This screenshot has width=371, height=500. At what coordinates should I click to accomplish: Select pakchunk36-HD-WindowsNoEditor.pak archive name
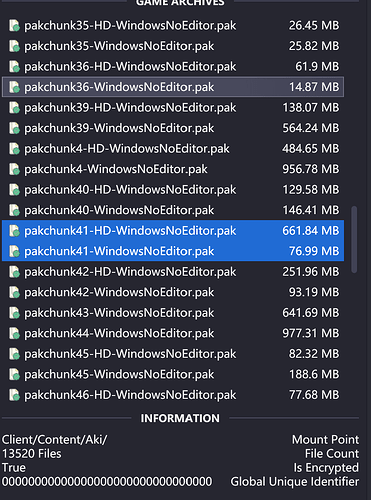[130, 67]
